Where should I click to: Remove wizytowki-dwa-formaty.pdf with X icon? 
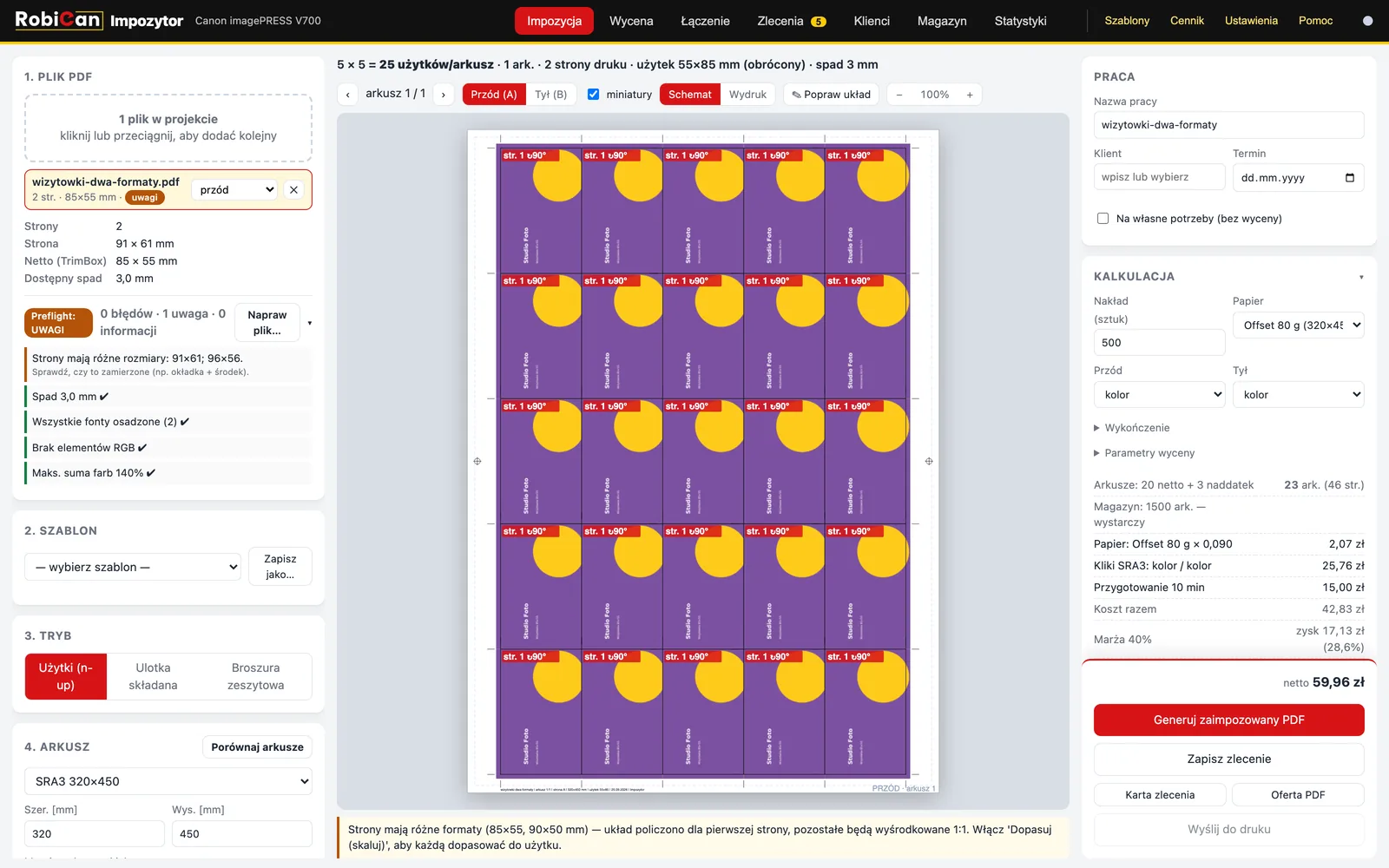click(x=294, y=190)
